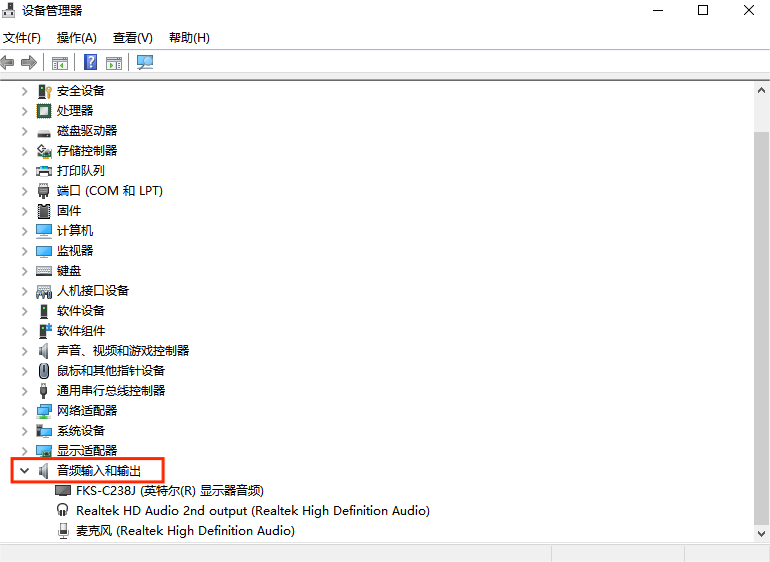Open the blue question mark Help icon

90,62
